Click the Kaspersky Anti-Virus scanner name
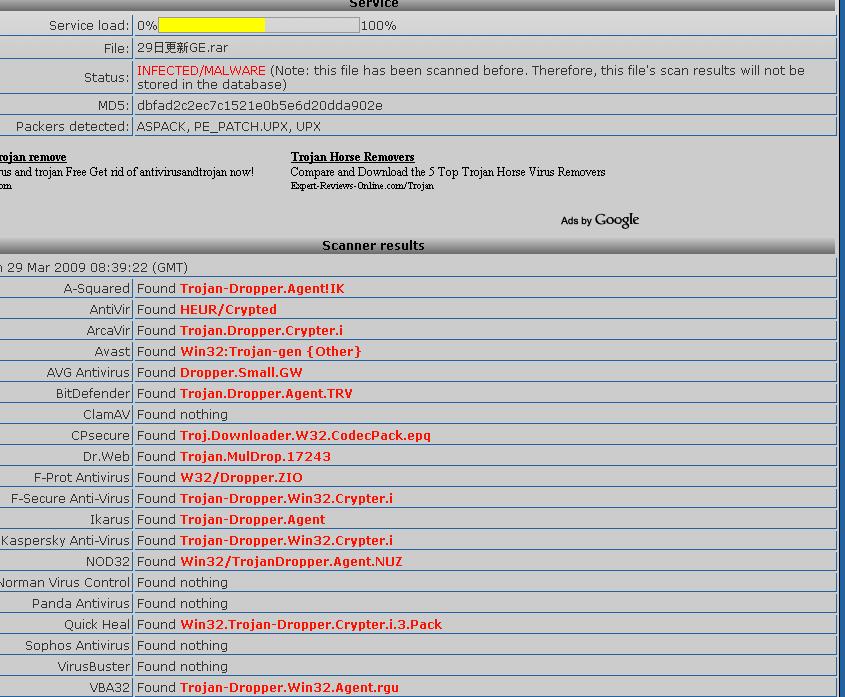This screenshot has width=845, height=697. pos(65,541)
